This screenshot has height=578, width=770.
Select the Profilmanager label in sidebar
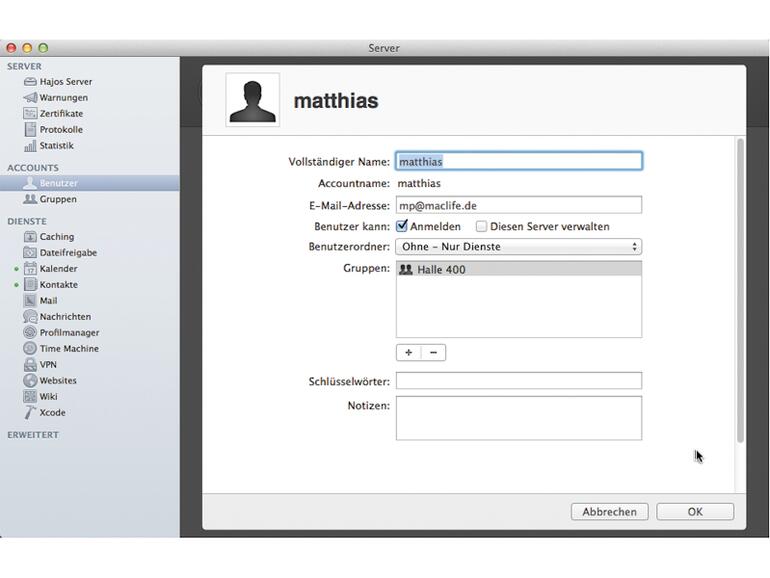pos(69,332)
